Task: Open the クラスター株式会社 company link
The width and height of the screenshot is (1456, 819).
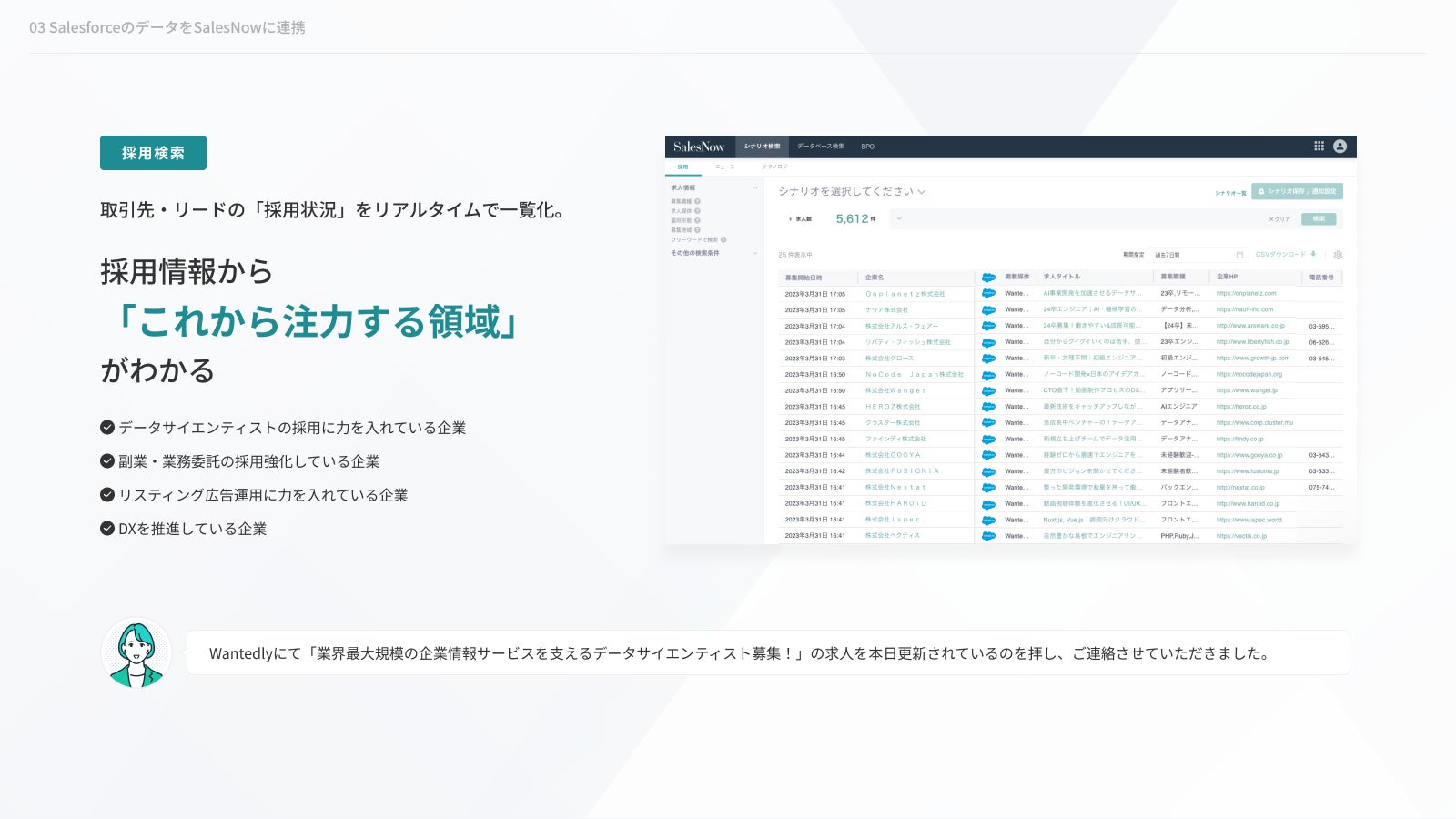Action: [893, 423]
